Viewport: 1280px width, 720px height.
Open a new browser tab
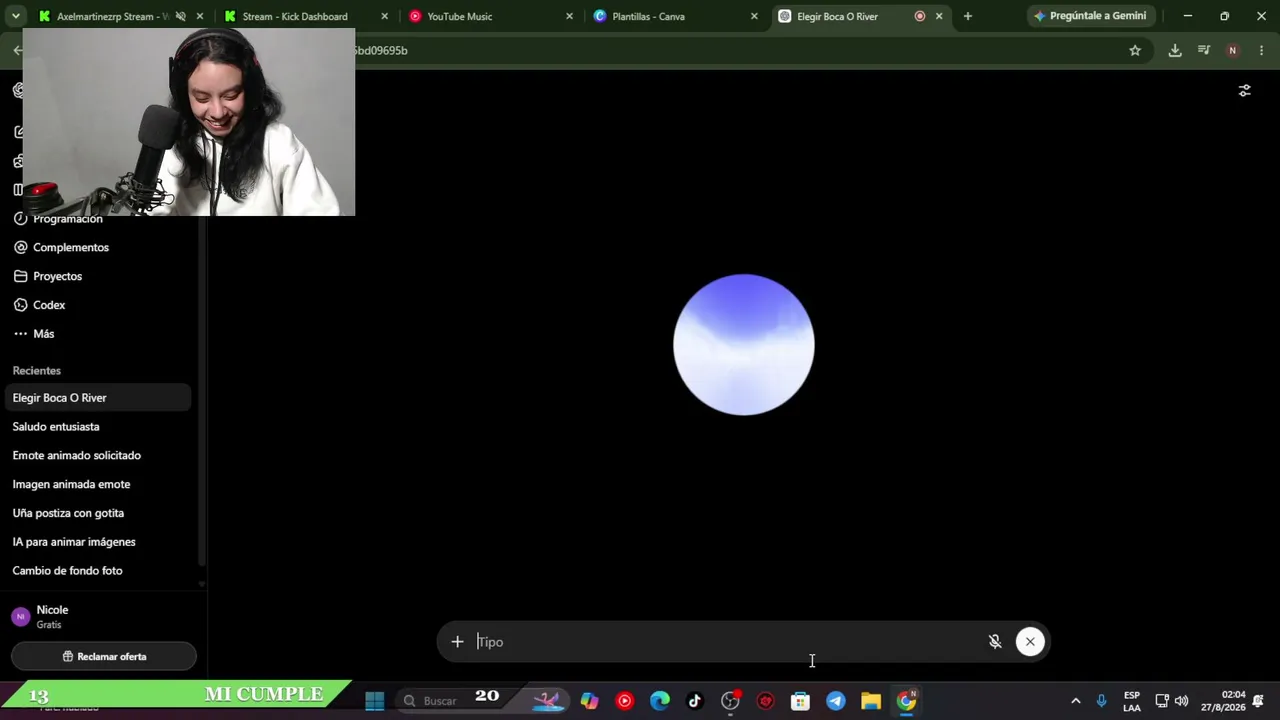[x=967, y=16]
